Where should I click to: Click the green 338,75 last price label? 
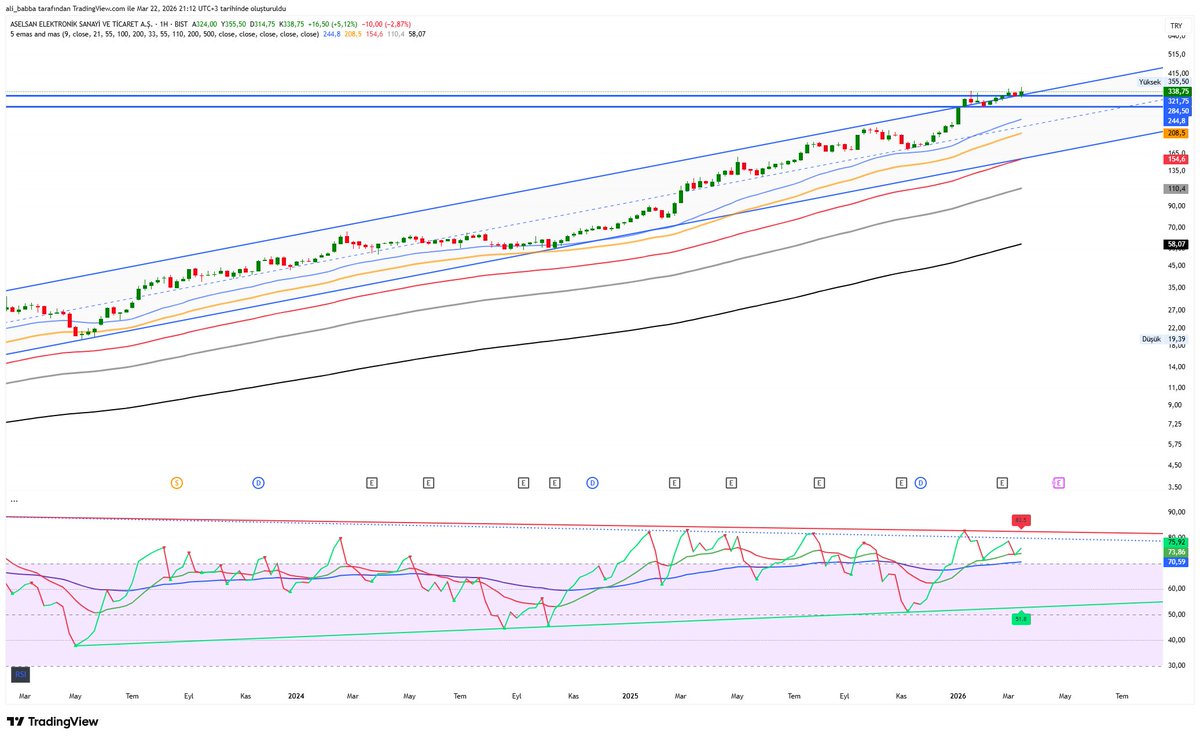tap(1176, 91)
